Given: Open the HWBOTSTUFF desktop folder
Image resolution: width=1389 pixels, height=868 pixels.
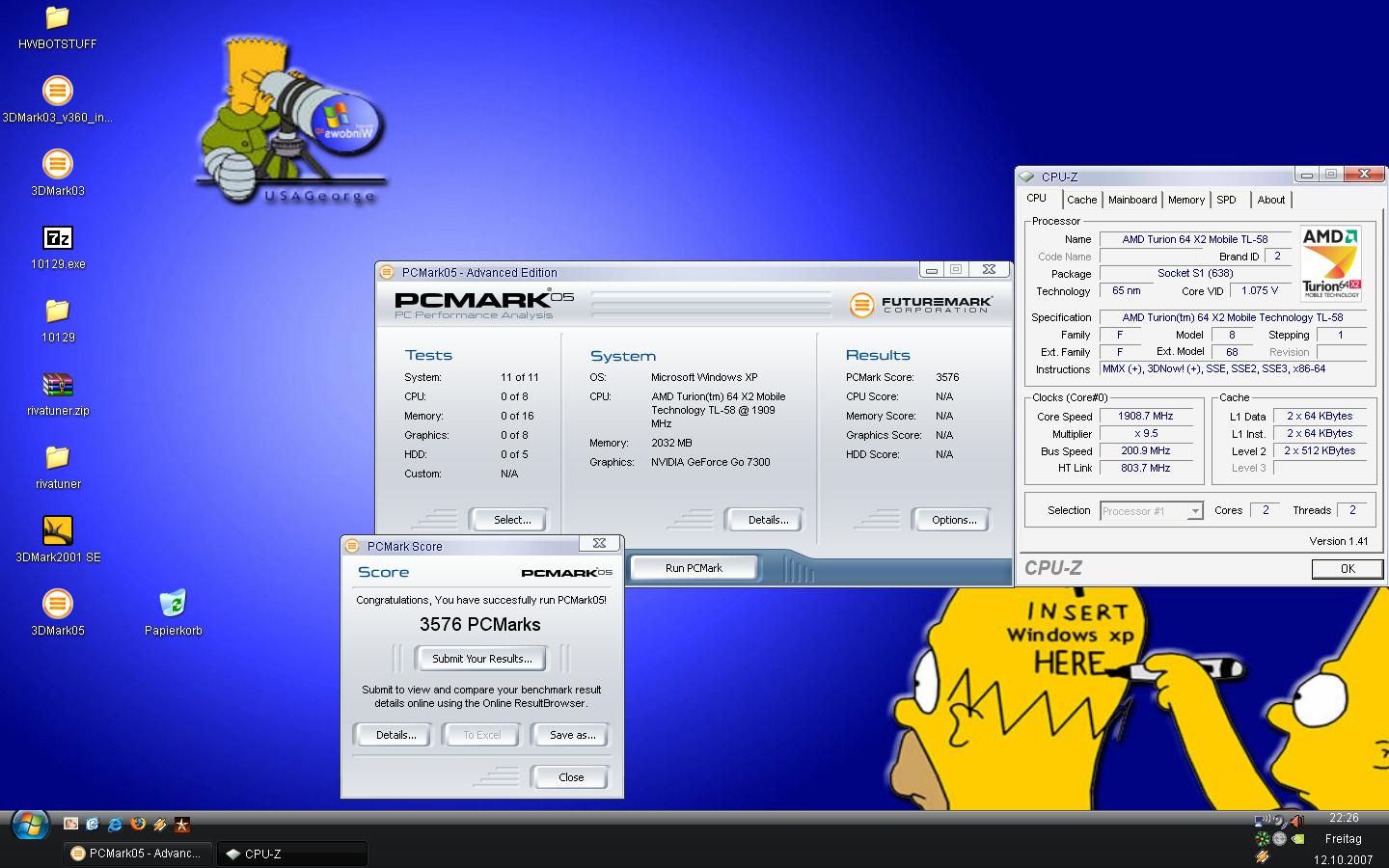Looking at the screenshot, I should [x=58, y=27].
